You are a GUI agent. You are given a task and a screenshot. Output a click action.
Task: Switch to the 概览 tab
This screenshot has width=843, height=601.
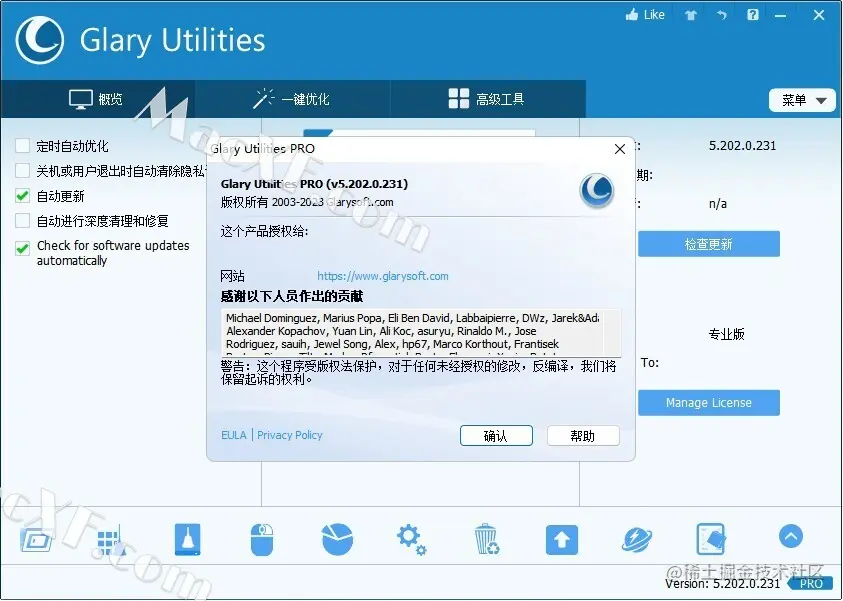[x=97, y=99]
